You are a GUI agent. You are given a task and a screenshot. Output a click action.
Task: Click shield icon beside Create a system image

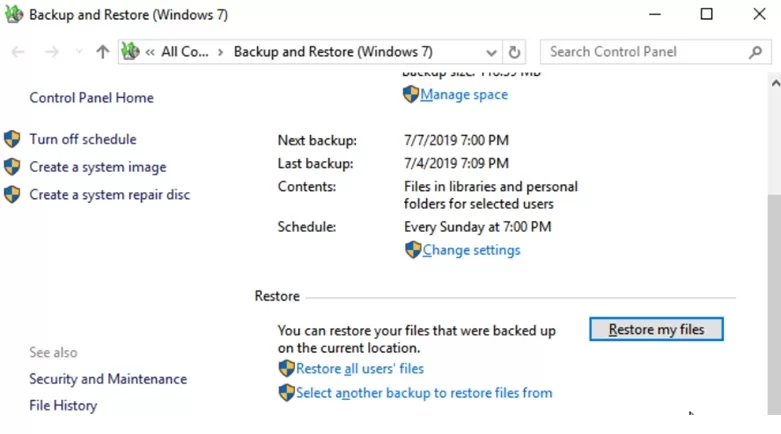[x=12, y=167]
